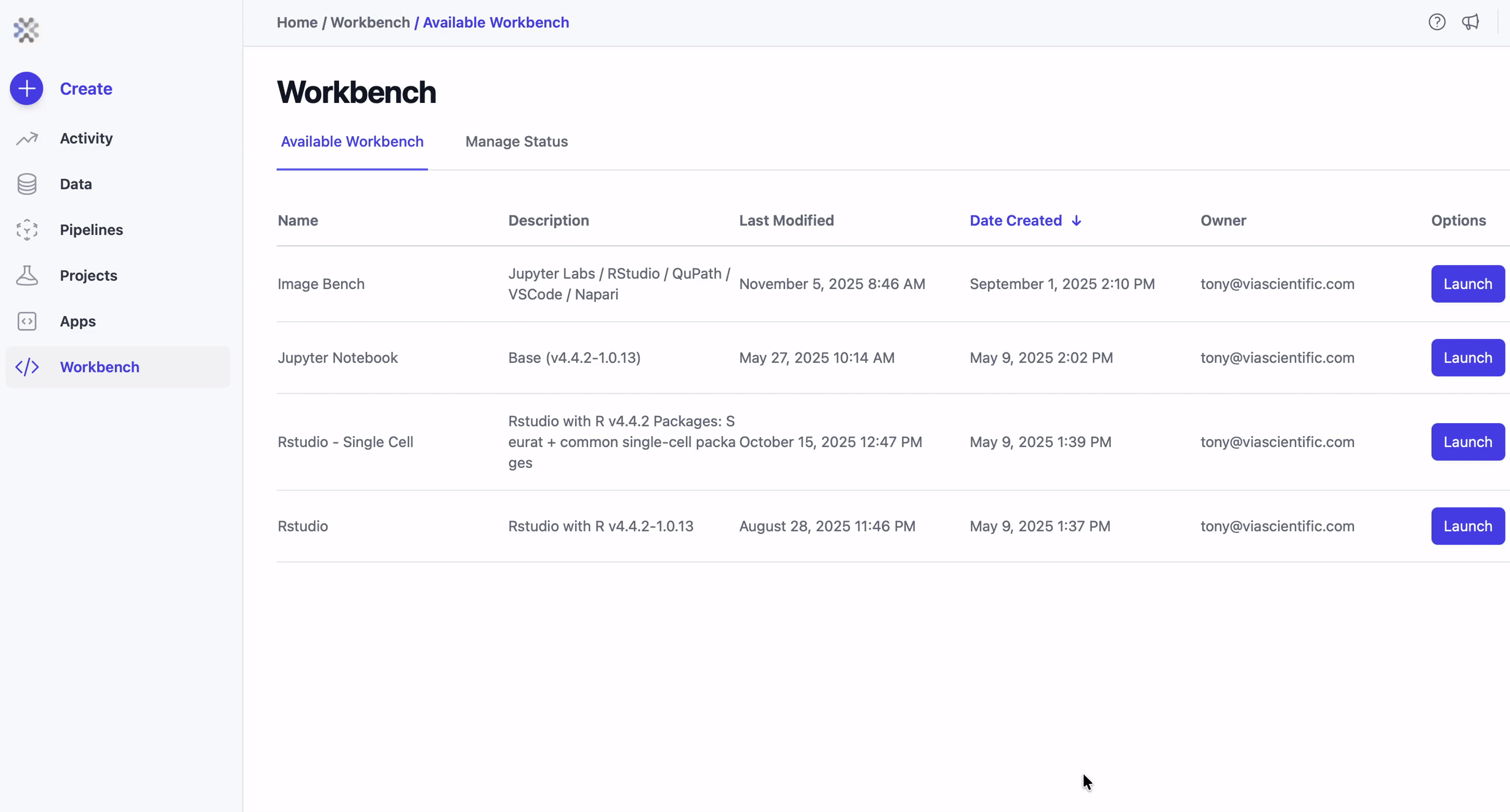Launch the Rstudio - Single Cell workbench
Viewport: 1510px width, 812px height.
pyautogui.click(x=1468, y=442)
